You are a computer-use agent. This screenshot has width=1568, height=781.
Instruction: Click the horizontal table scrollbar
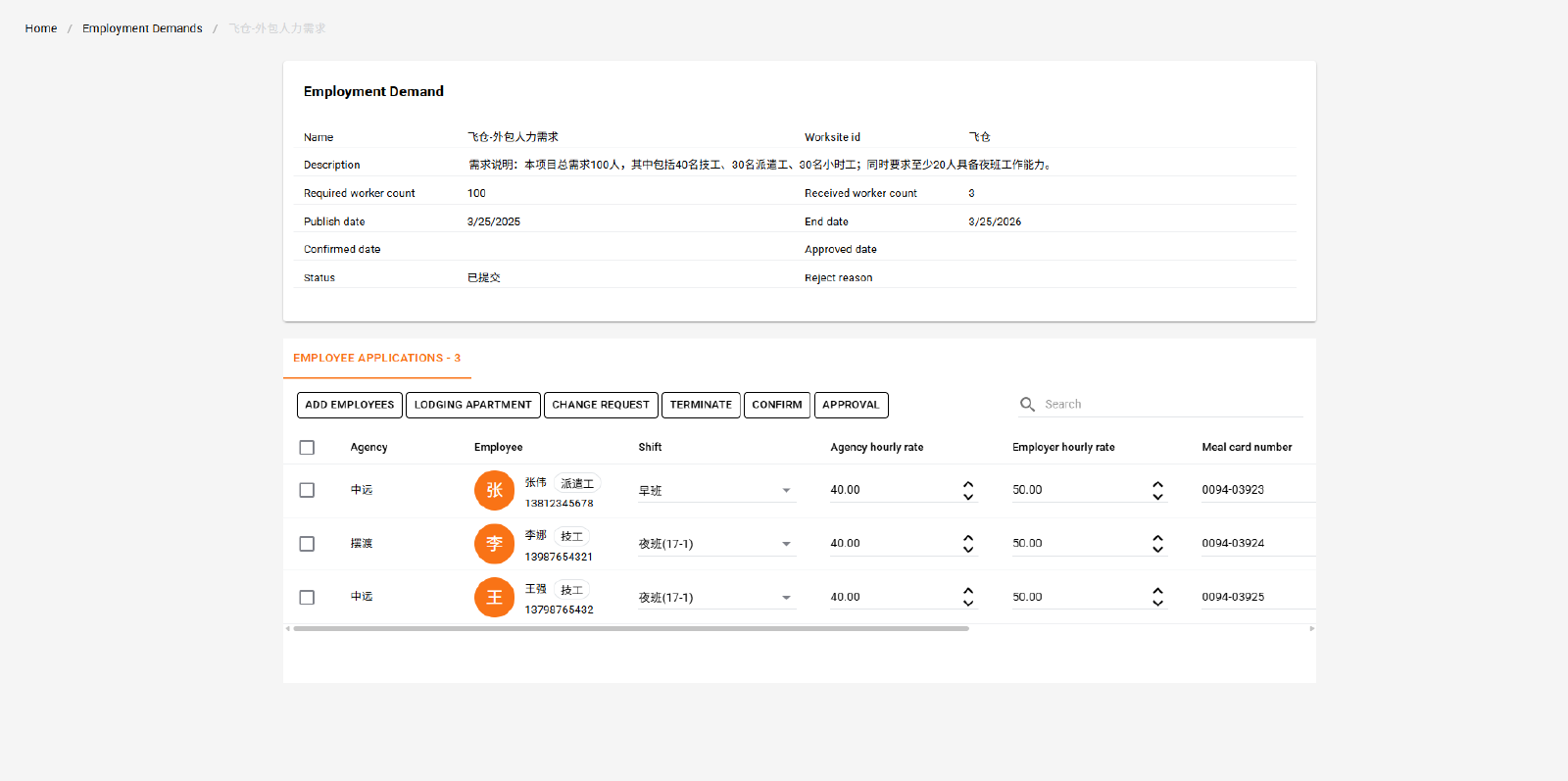coord(630,629)
